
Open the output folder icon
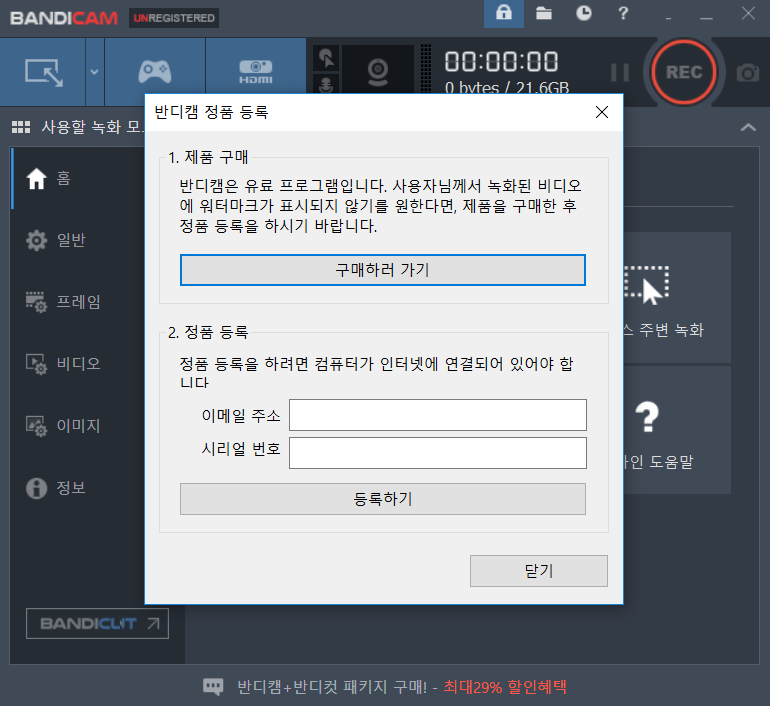(x=544, y=13)
